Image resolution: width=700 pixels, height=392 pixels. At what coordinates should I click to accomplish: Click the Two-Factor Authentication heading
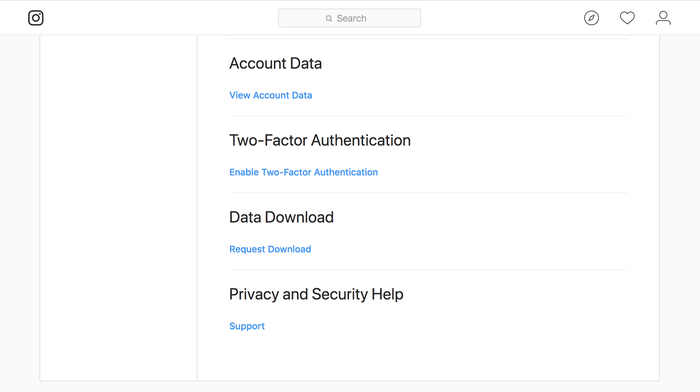tap(320, 140)
